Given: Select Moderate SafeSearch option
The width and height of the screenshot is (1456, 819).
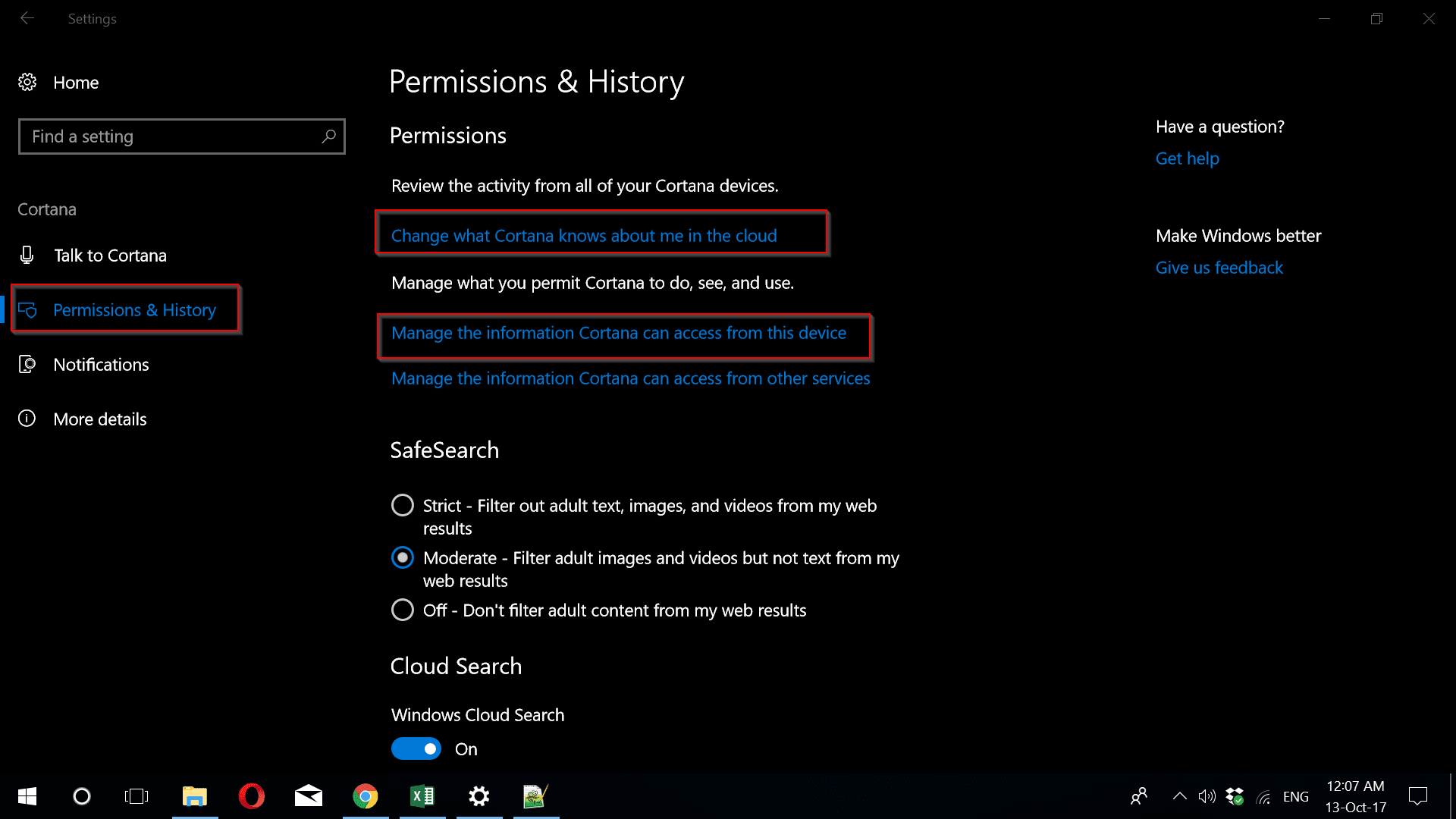Looking at the screenshot, I should 403,557.
